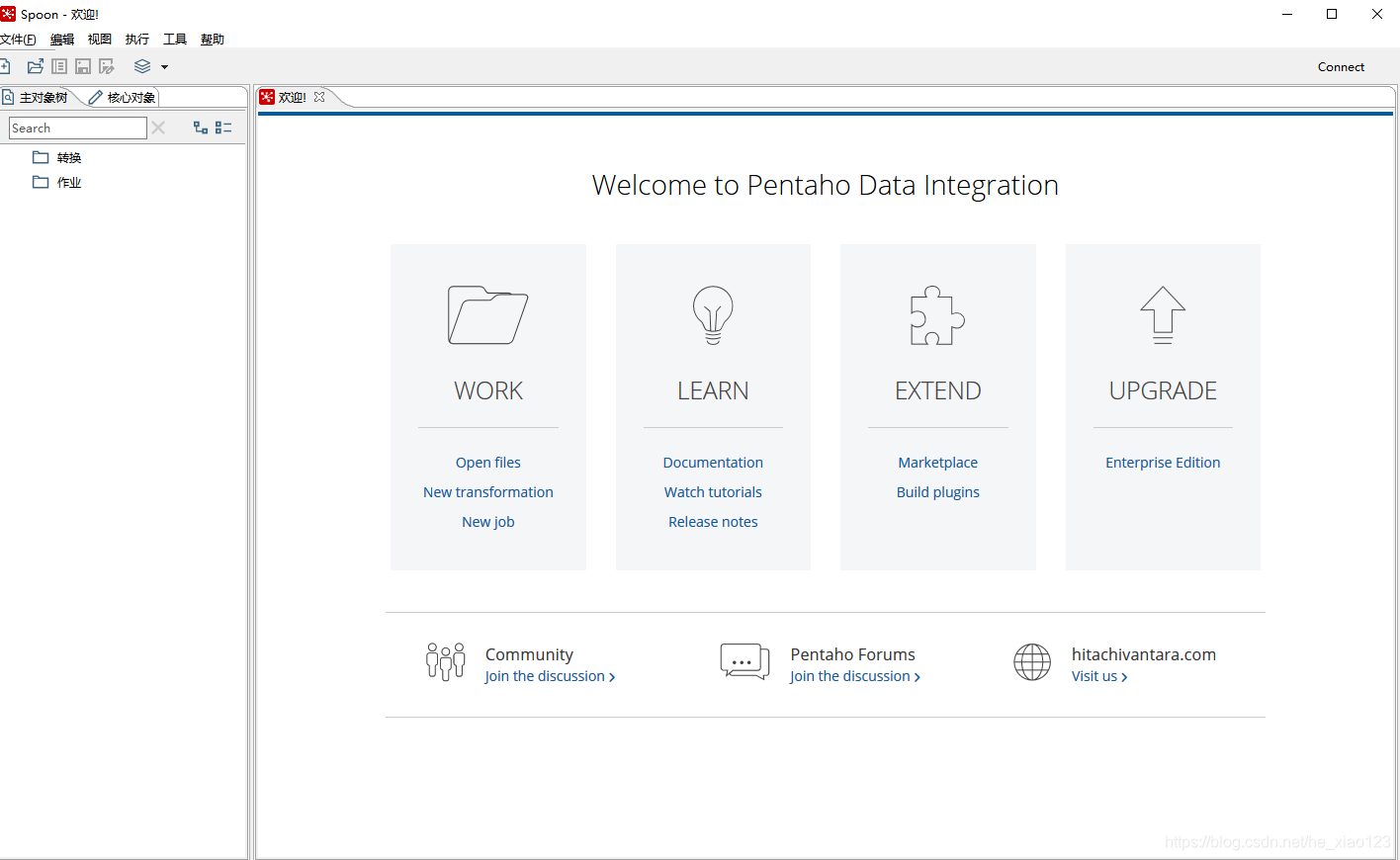Select 转换 in the object tree
Viewport: 1400px width, 860px height.
(69, 157)
